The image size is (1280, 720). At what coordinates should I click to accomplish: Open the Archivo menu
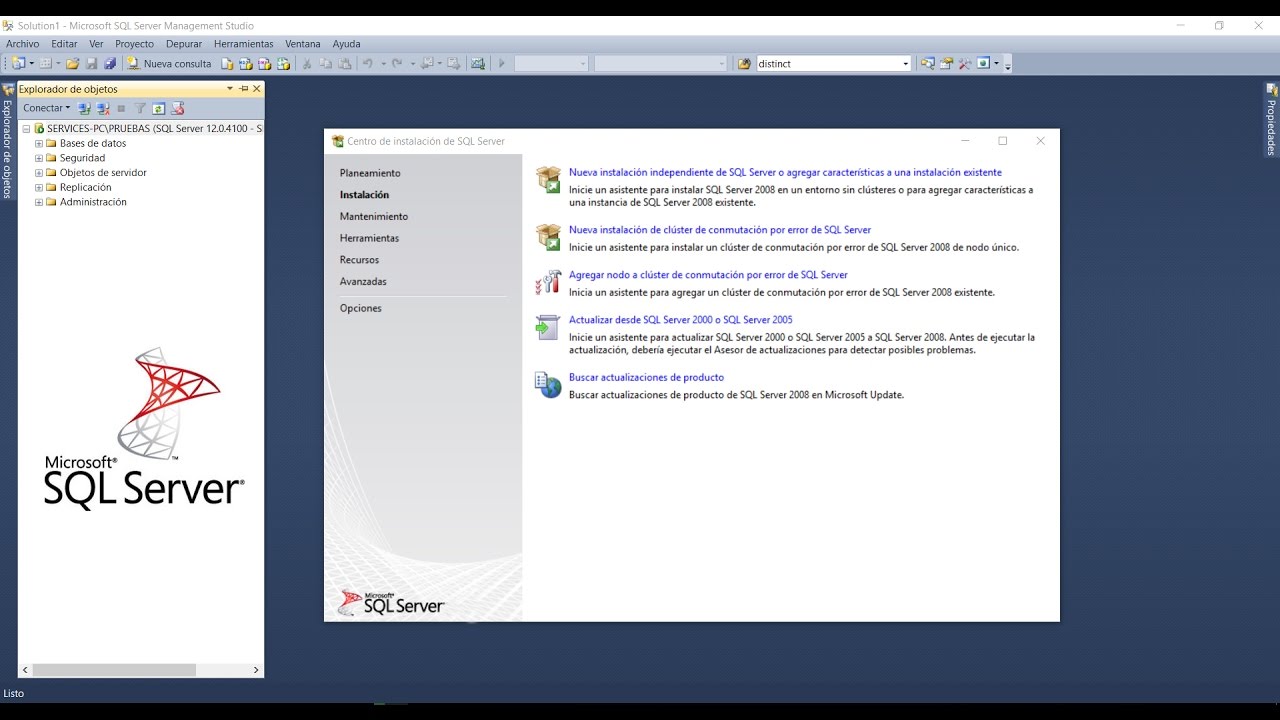(x=23, y=44)
